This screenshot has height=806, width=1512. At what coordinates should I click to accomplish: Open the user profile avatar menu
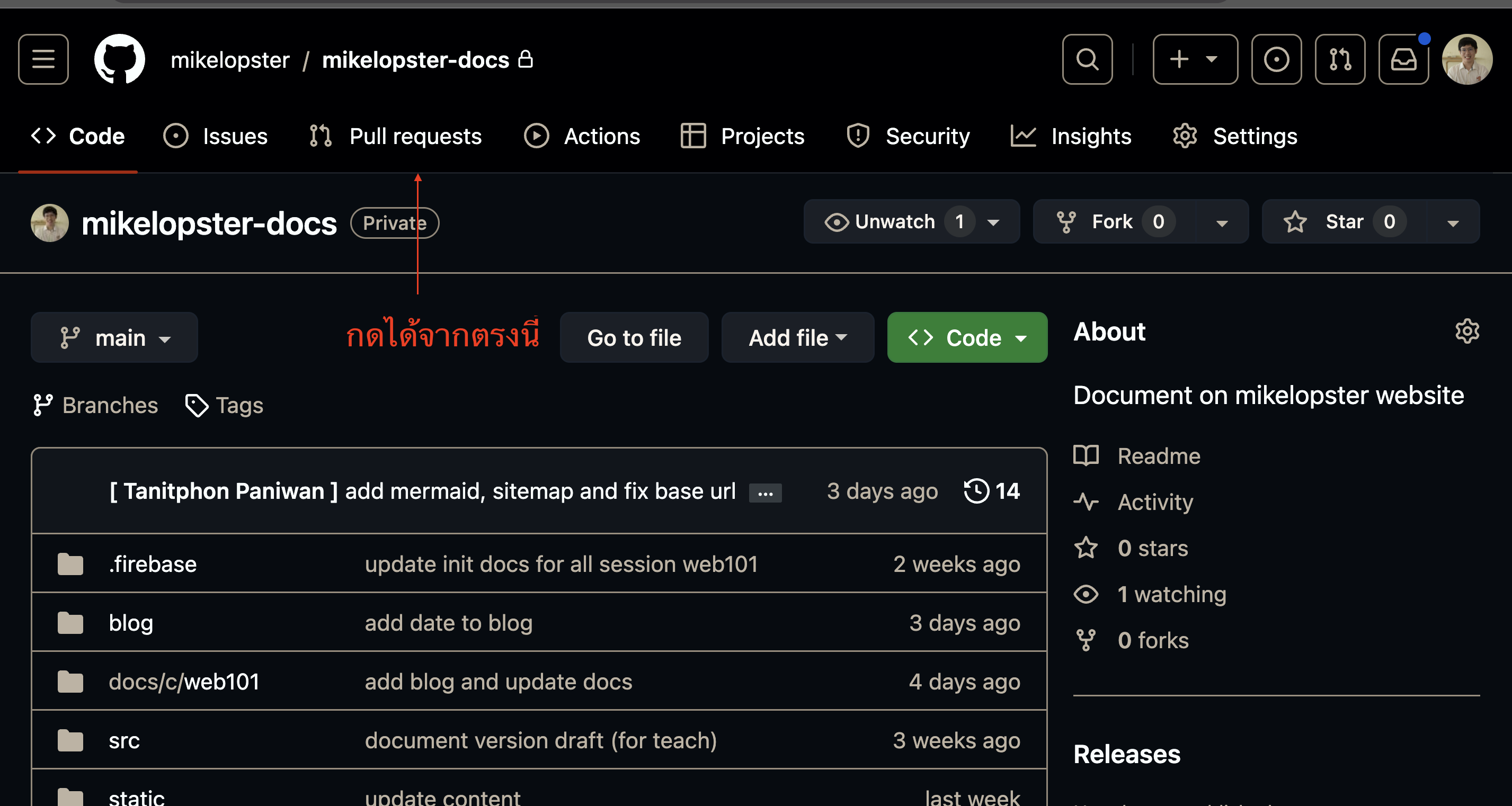click(1467, 59)
